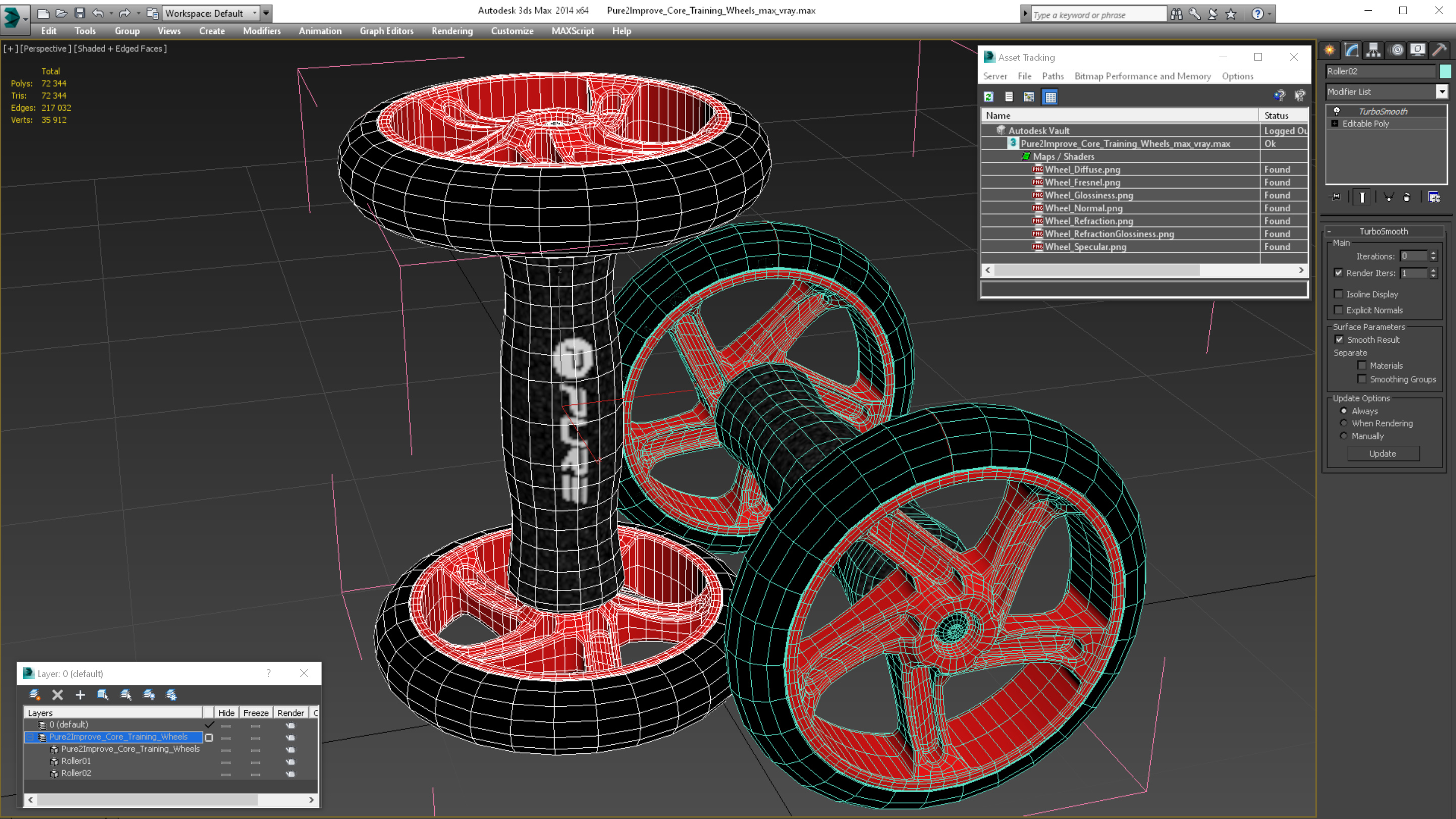
Task: Open the Graph Editors menu
Action: click(x=387, y=31)
